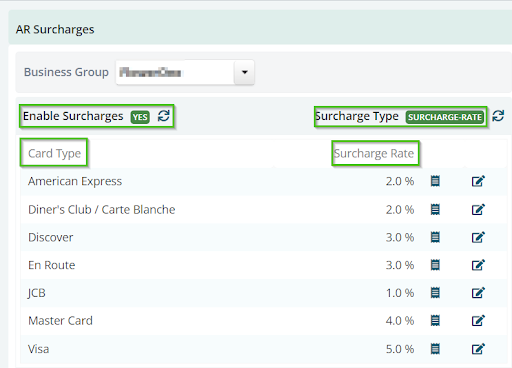The width and height of the screenshot is (512, 368).
Task: Click the 4.0 % rate for Master Card
Action: click(x=400, y=321)
